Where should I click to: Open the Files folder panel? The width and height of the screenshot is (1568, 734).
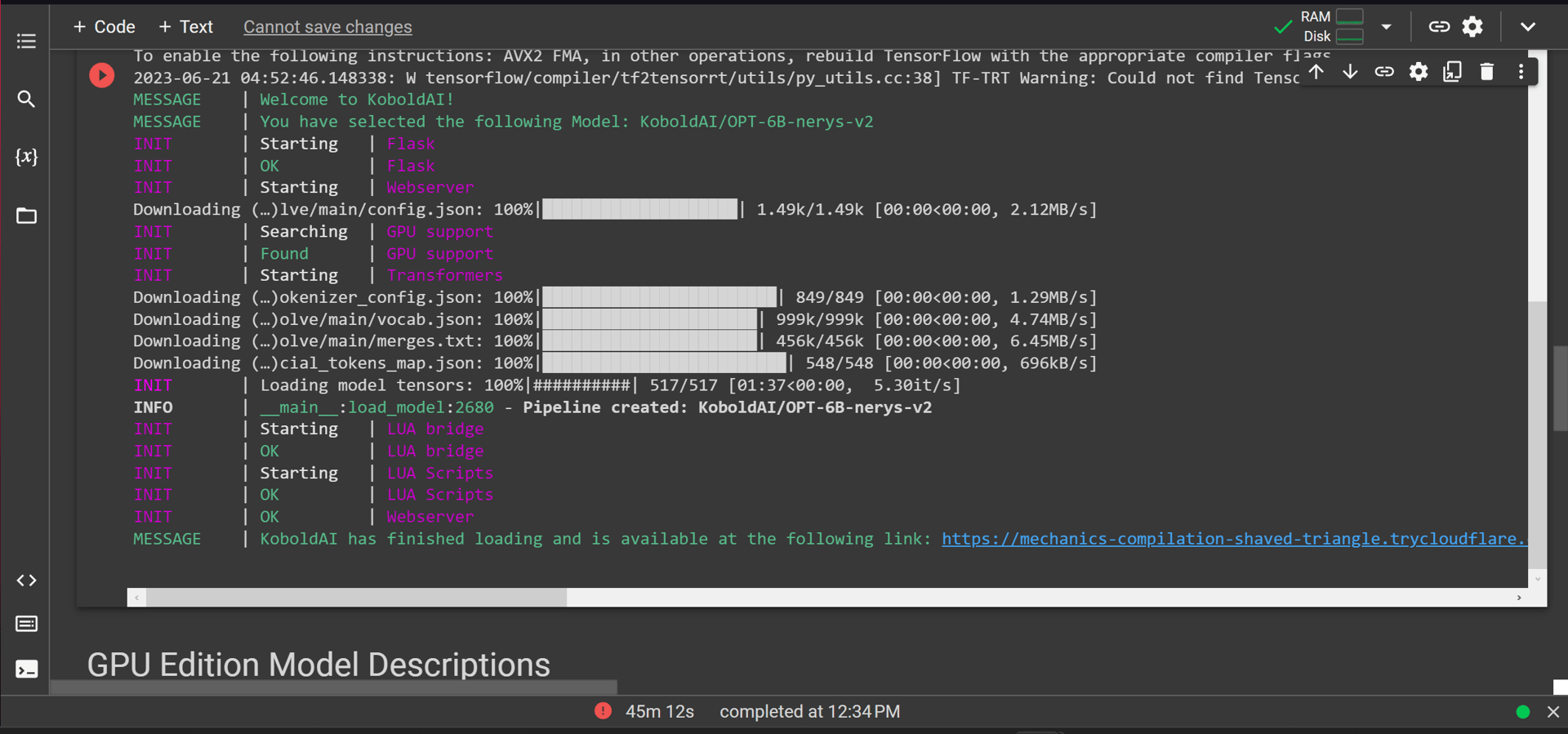(26, 216)
